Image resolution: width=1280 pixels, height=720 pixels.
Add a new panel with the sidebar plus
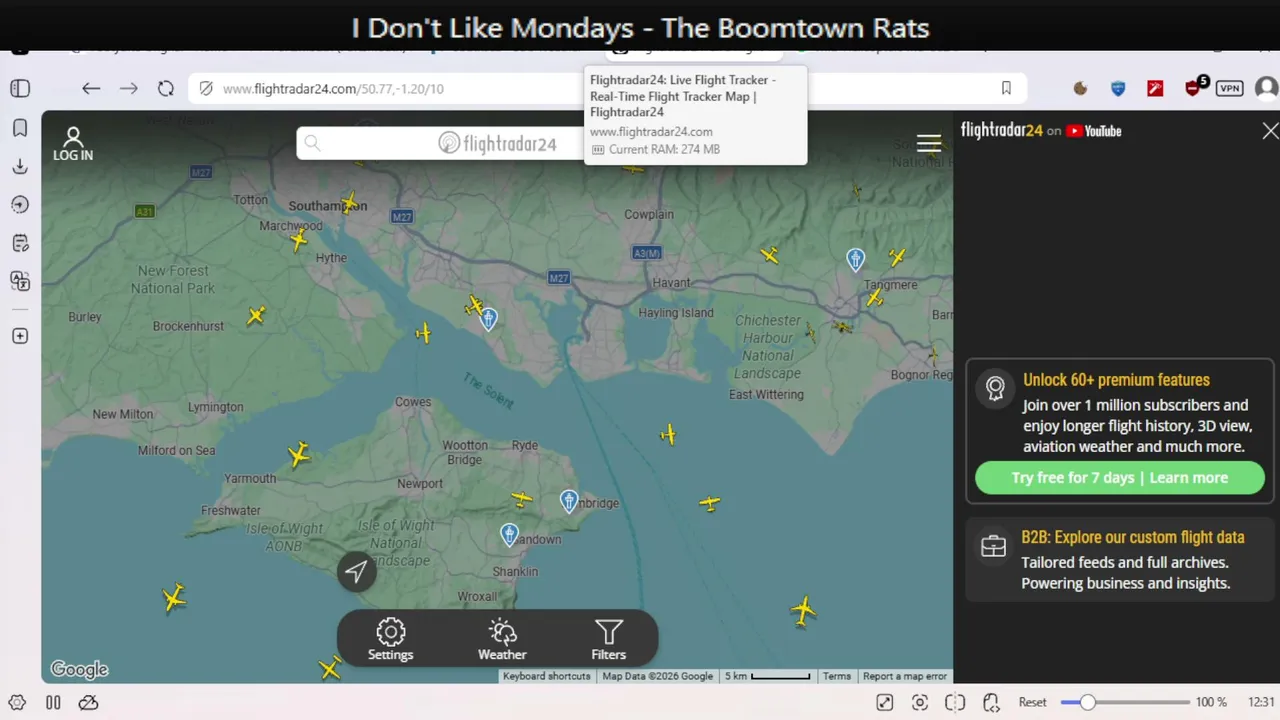(x=20, y=336)
